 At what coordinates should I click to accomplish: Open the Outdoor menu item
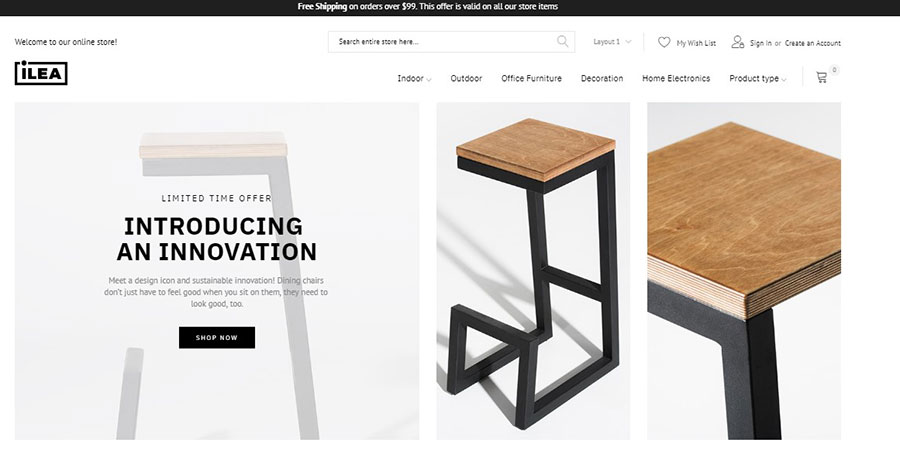[466, 79]
